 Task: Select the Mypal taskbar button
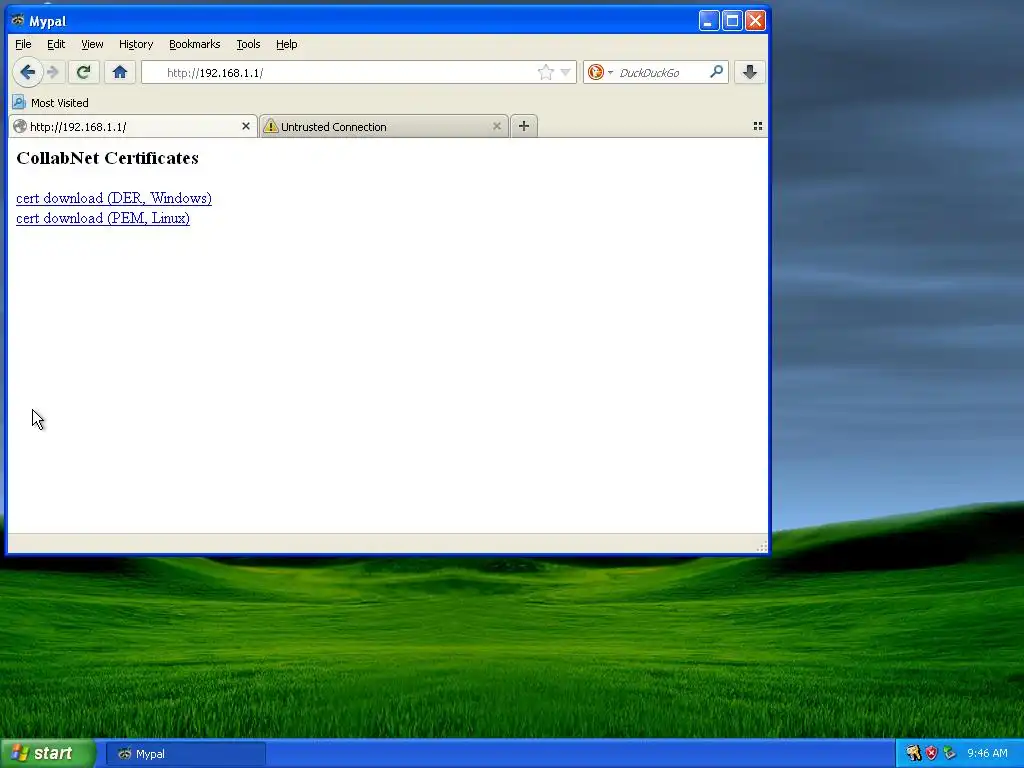click(185, 754)
